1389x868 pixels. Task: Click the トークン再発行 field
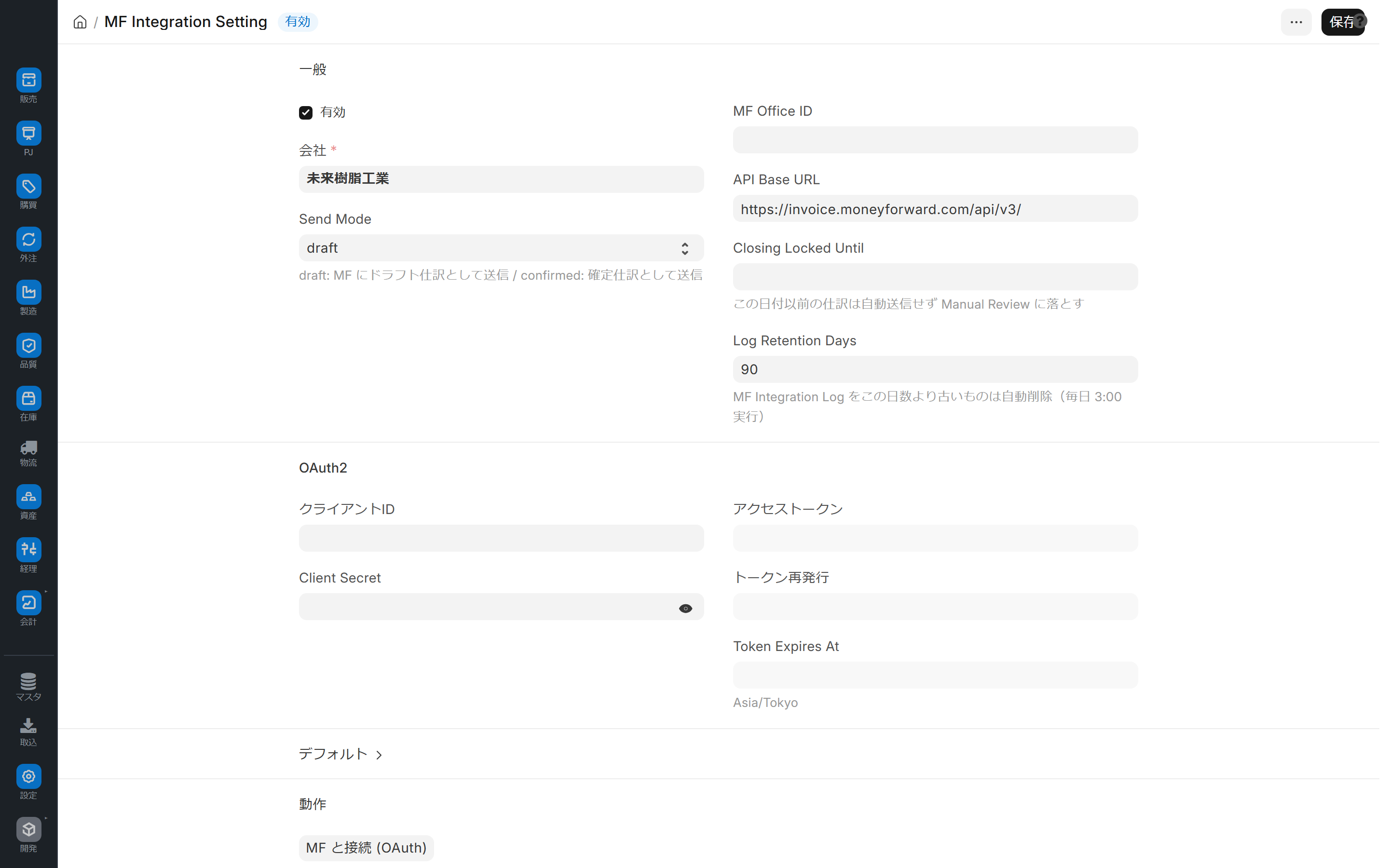coord(935,606)
